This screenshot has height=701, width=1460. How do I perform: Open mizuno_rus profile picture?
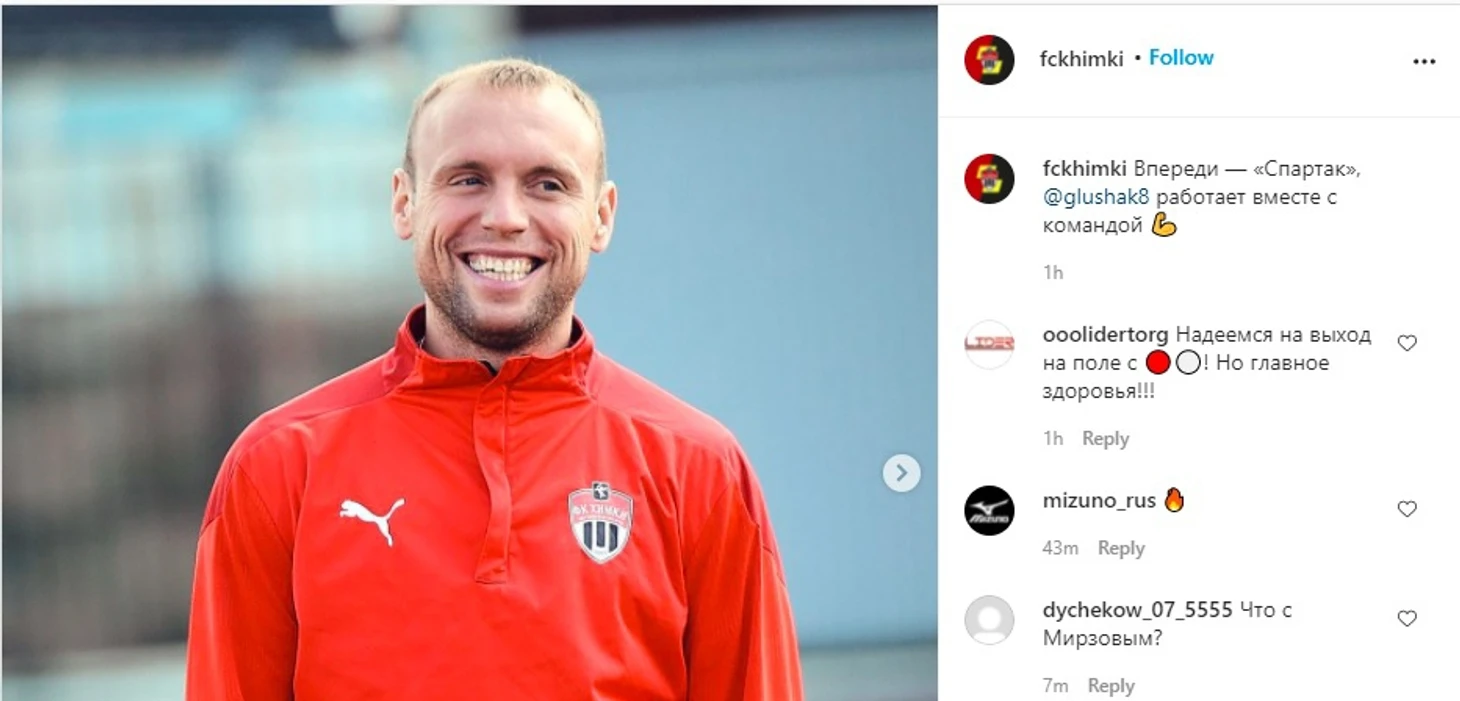click(x=989, y=511)
